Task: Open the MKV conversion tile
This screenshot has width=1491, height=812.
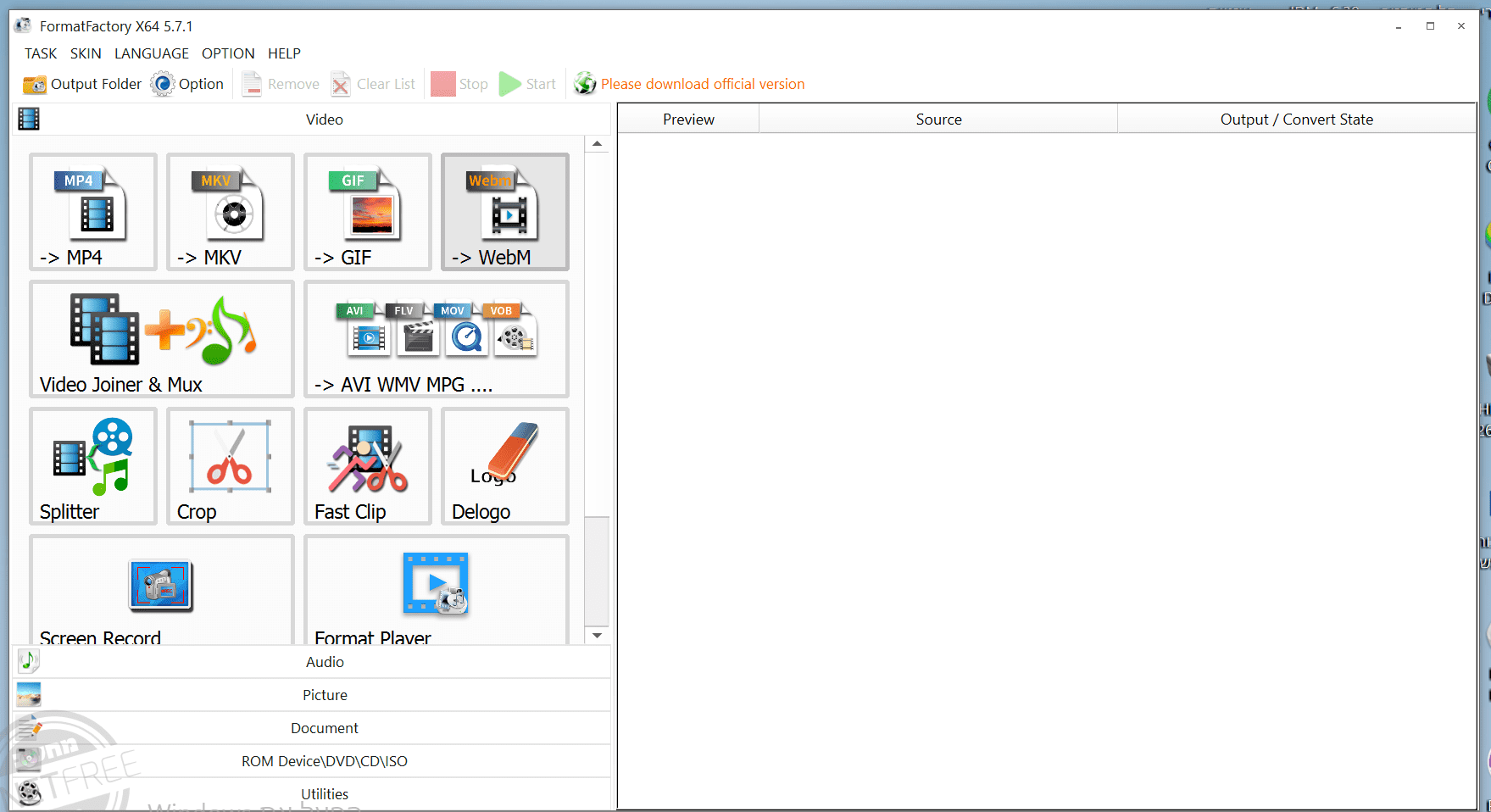Action: tap(231, 212)
